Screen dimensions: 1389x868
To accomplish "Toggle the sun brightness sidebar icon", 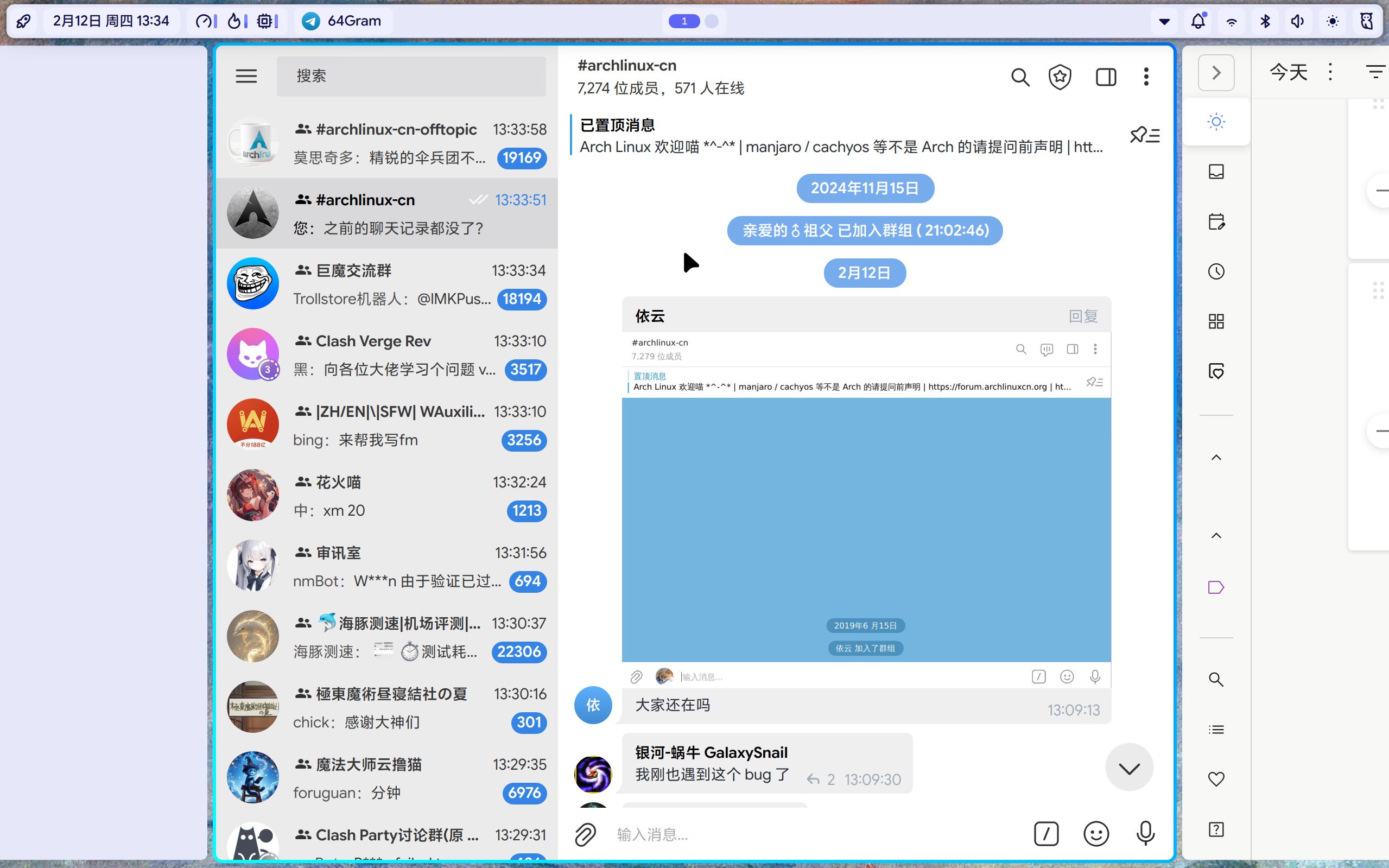I will coord(1216,122).
